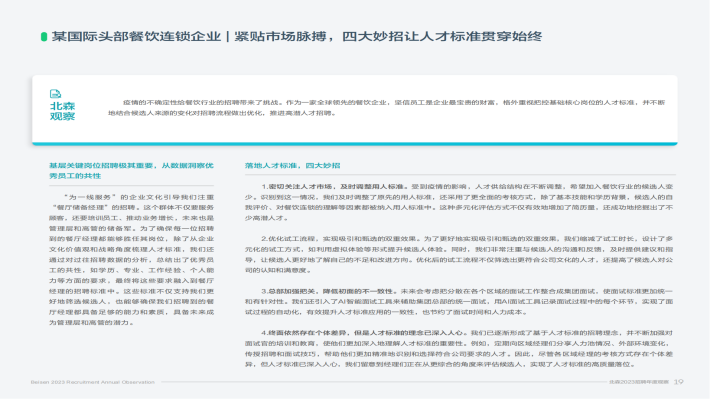Click heading 基层关键岗位招聘极其重要

pyautogui.click(x=131, y=171)
